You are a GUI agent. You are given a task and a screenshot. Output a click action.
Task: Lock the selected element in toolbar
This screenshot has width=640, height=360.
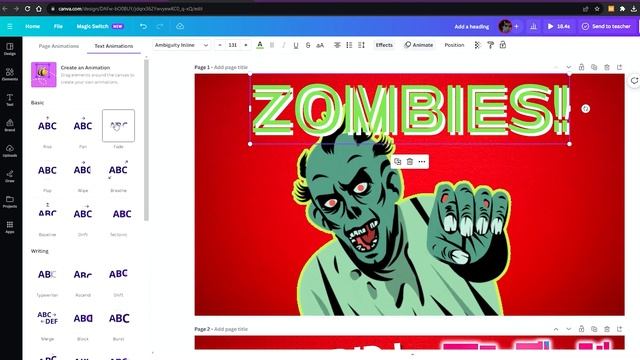503,45
